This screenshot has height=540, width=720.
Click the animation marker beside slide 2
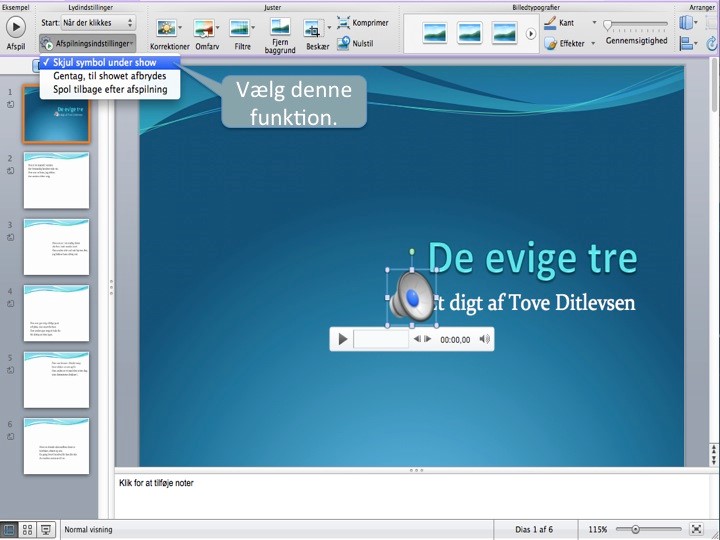pos(10,171)
